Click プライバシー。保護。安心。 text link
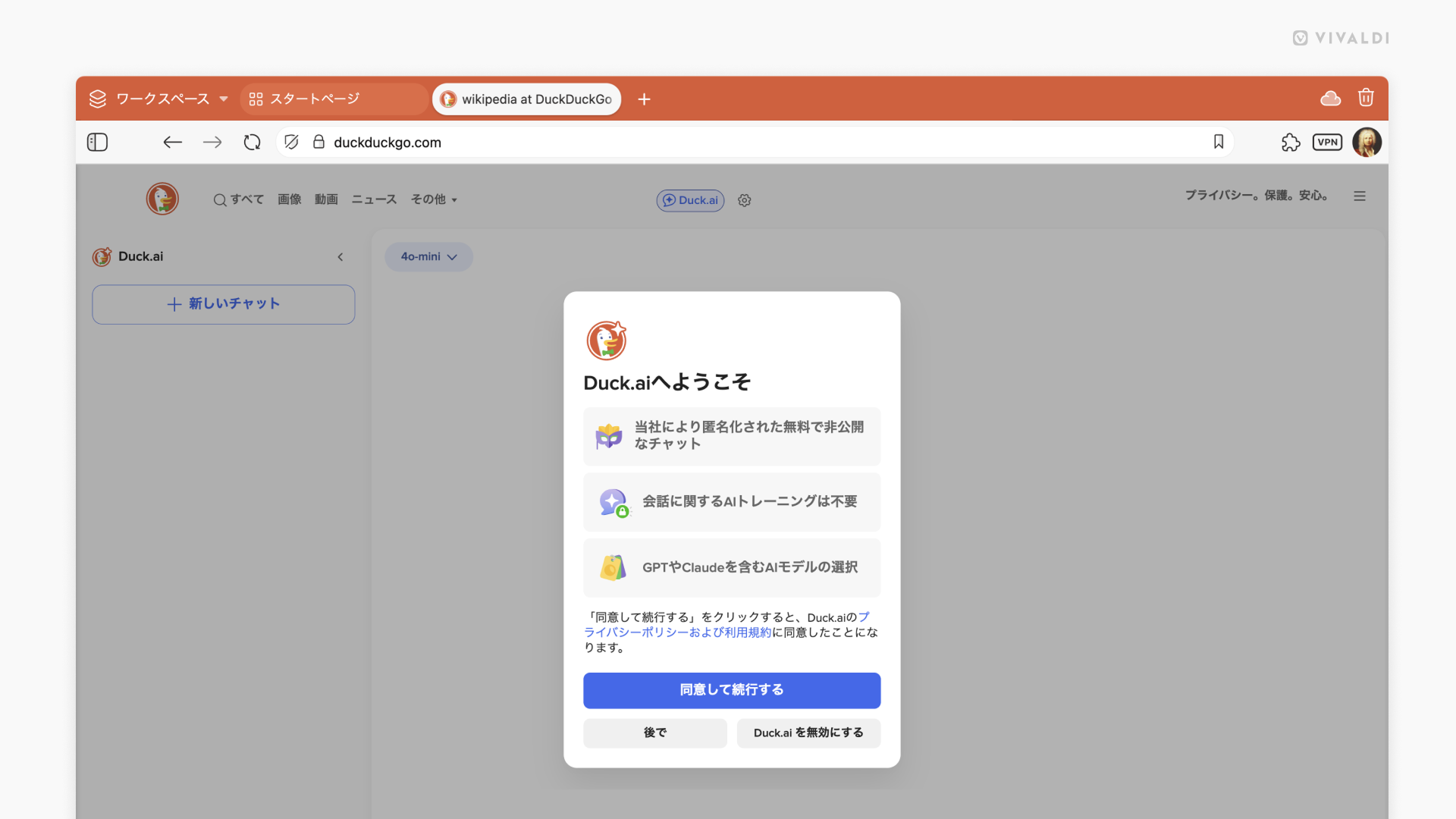Viewport: 1456px width, 819px height. pyautogui.click(x=1257, y=196)
